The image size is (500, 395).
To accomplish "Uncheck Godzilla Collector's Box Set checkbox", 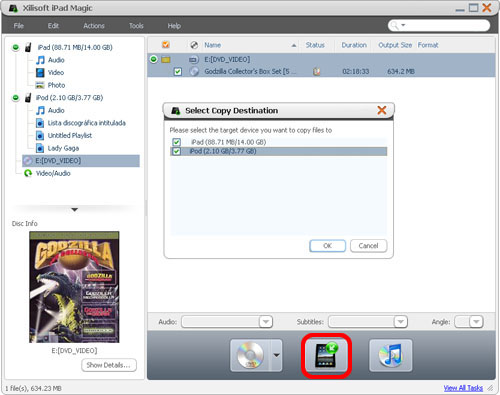I will (178, 71).
